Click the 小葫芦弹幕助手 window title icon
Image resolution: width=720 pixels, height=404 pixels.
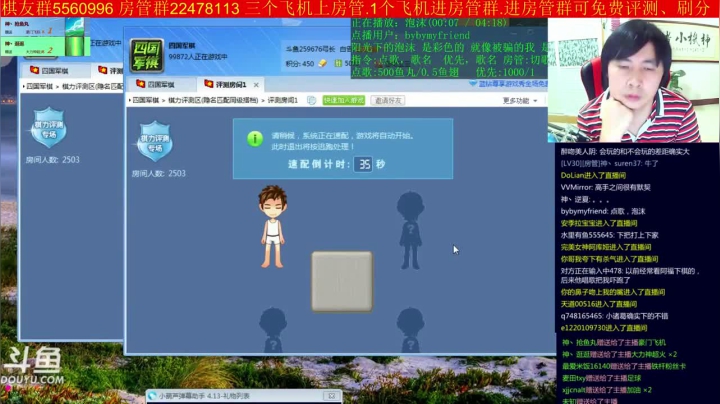click(x=152, y=396)
